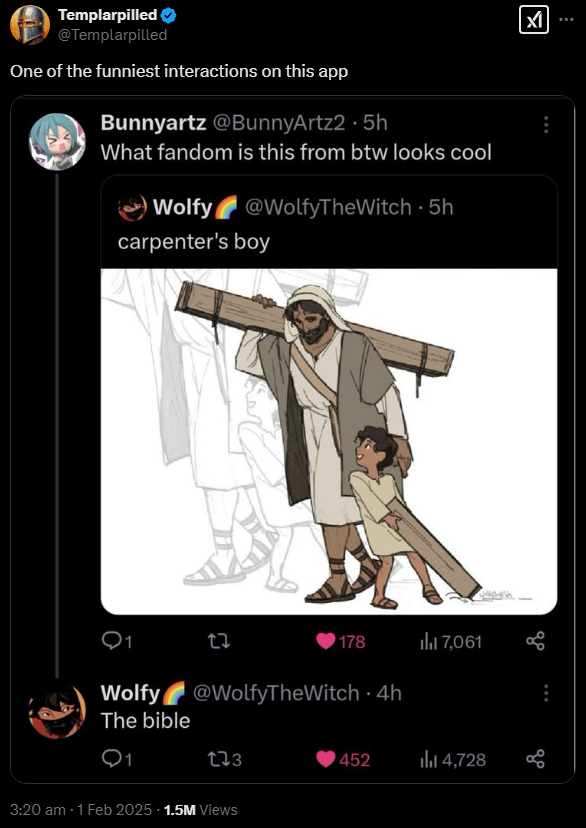The width and height of the screenshot is (586, 828).
Task: Visit the @Templarpilled handle link
Action: pyautogui.click(x=112, y=35)
